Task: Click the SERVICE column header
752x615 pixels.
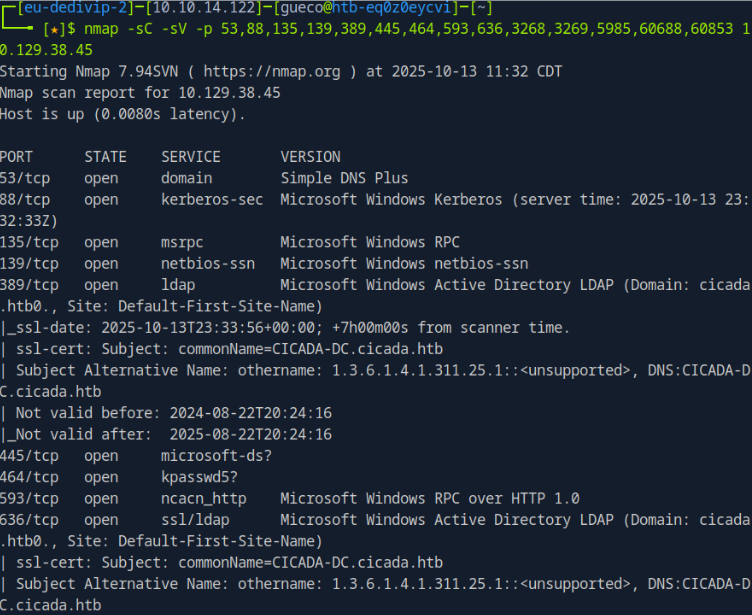Action: (190, 157)
